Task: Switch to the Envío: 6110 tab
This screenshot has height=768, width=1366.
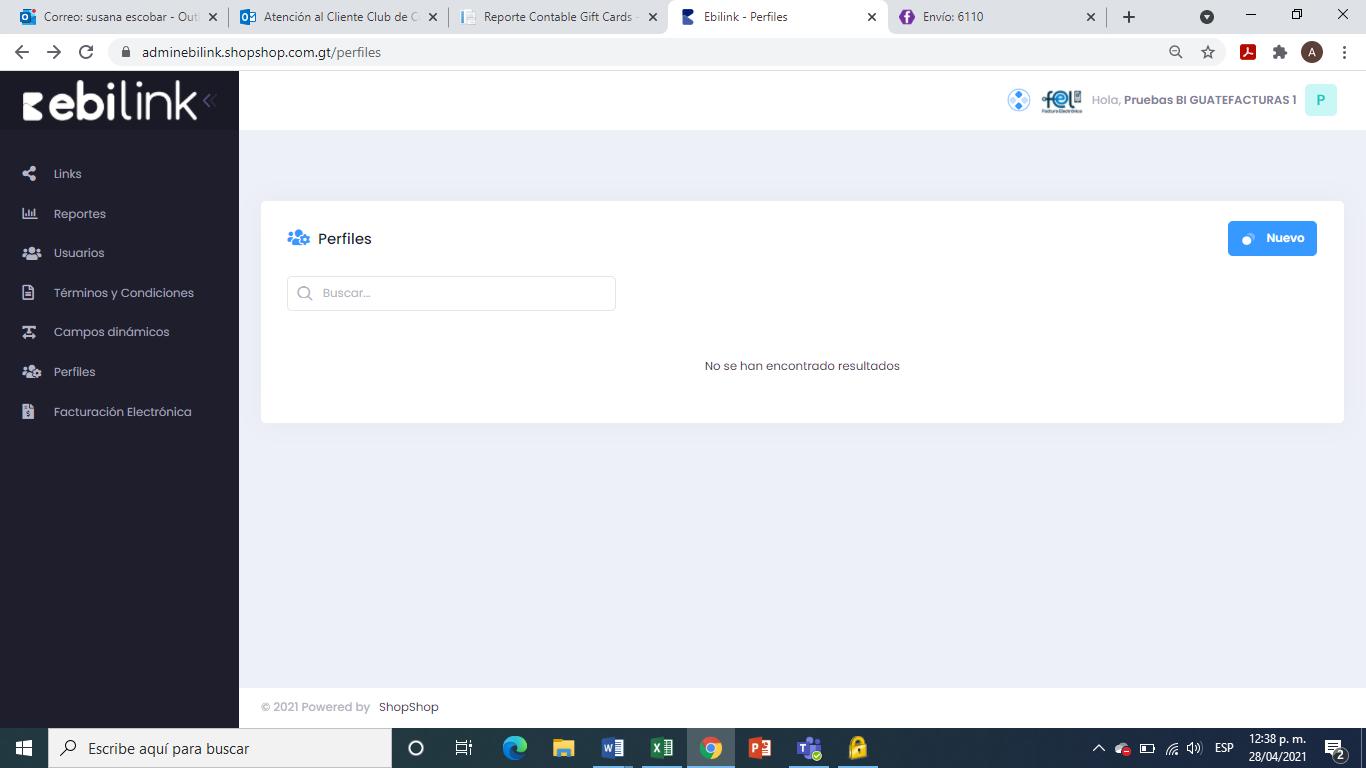Action: [996, 17]
